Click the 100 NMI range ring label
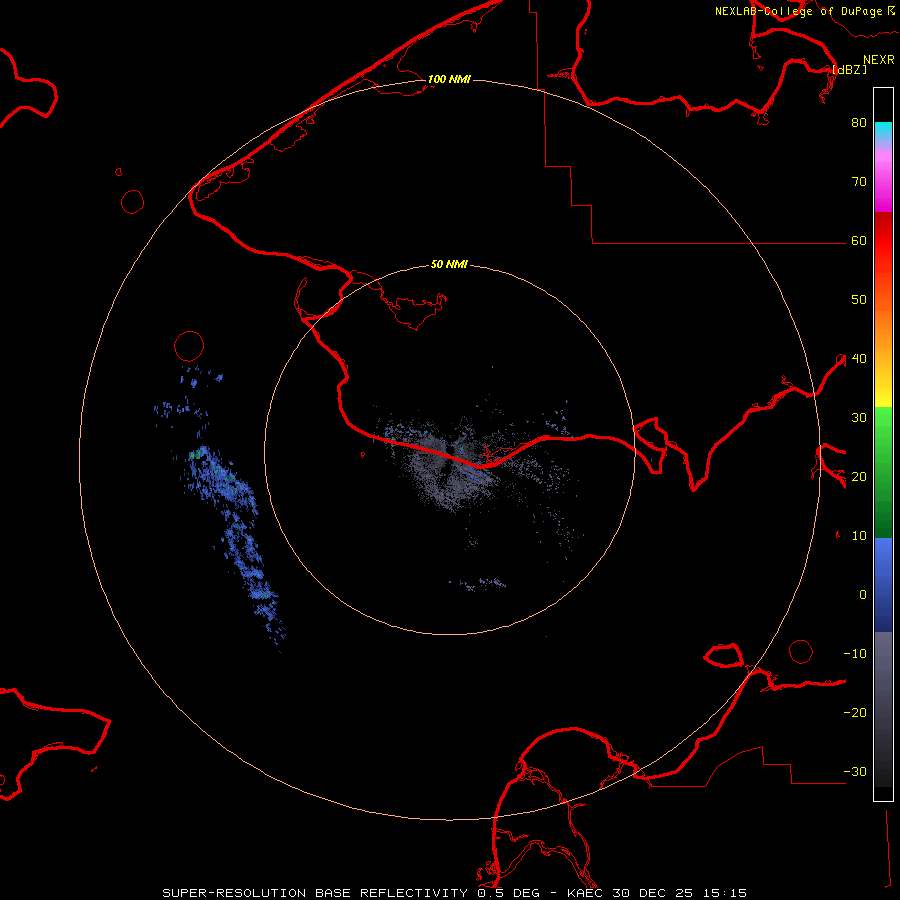 click(449, 79)
